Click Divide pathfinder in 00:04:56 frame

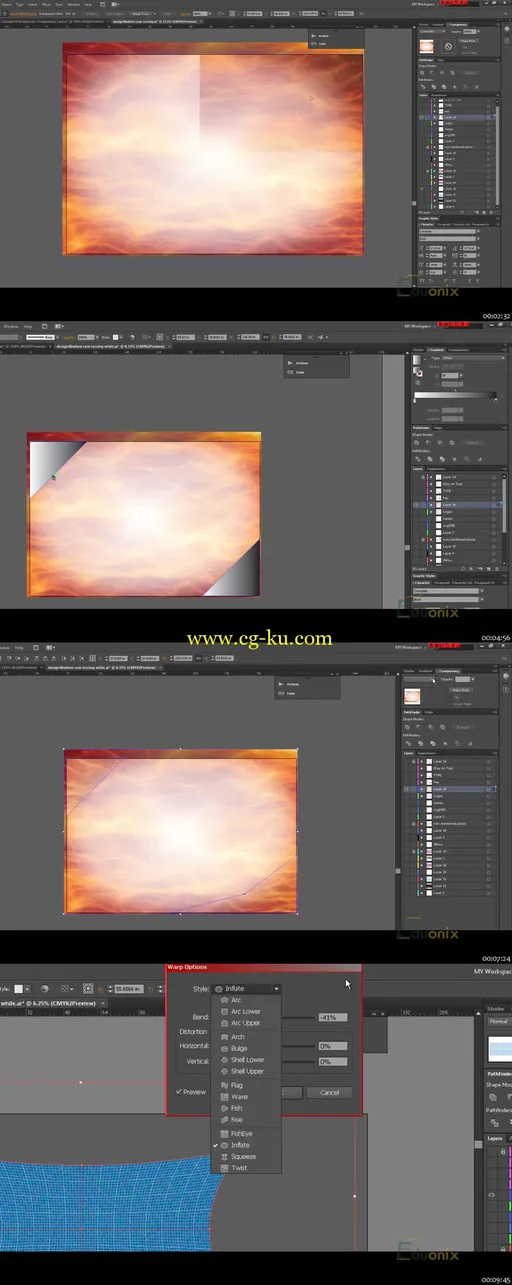click(417, 459)
